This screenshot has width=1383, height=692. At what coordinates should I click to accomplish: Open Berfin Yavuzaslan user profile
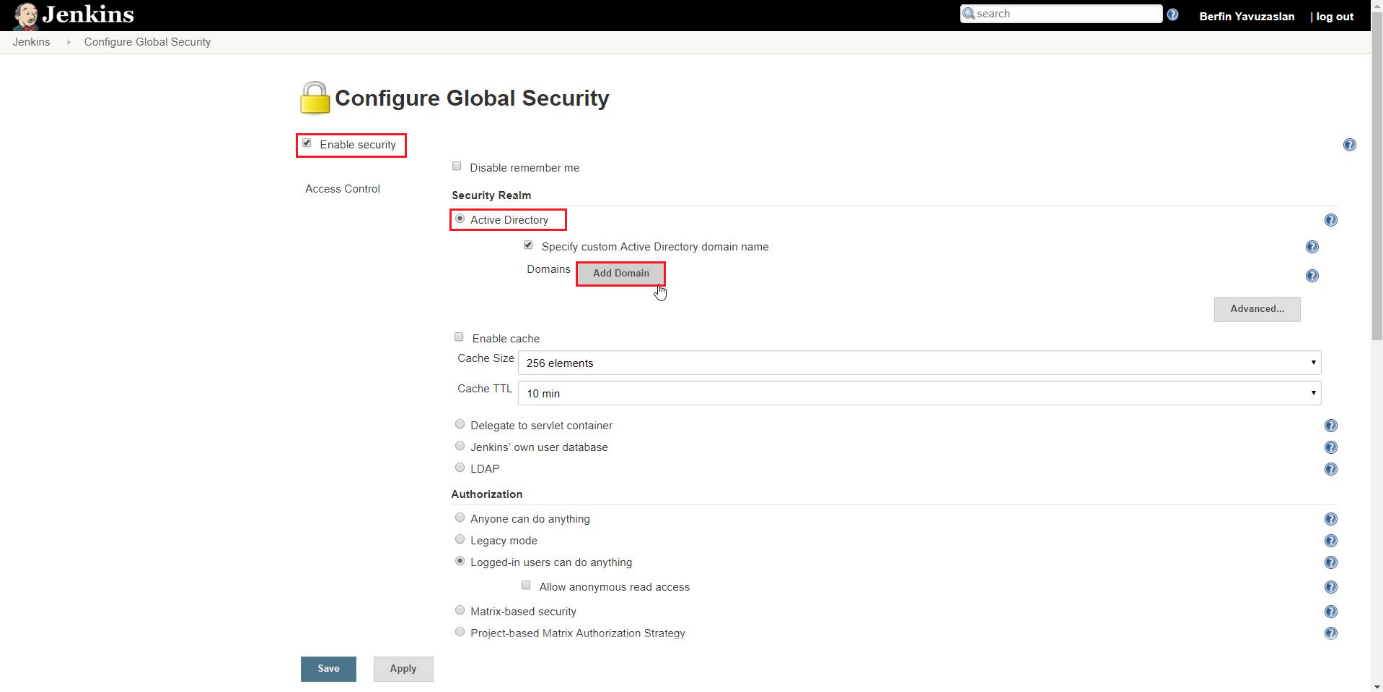pos(1246,16)
